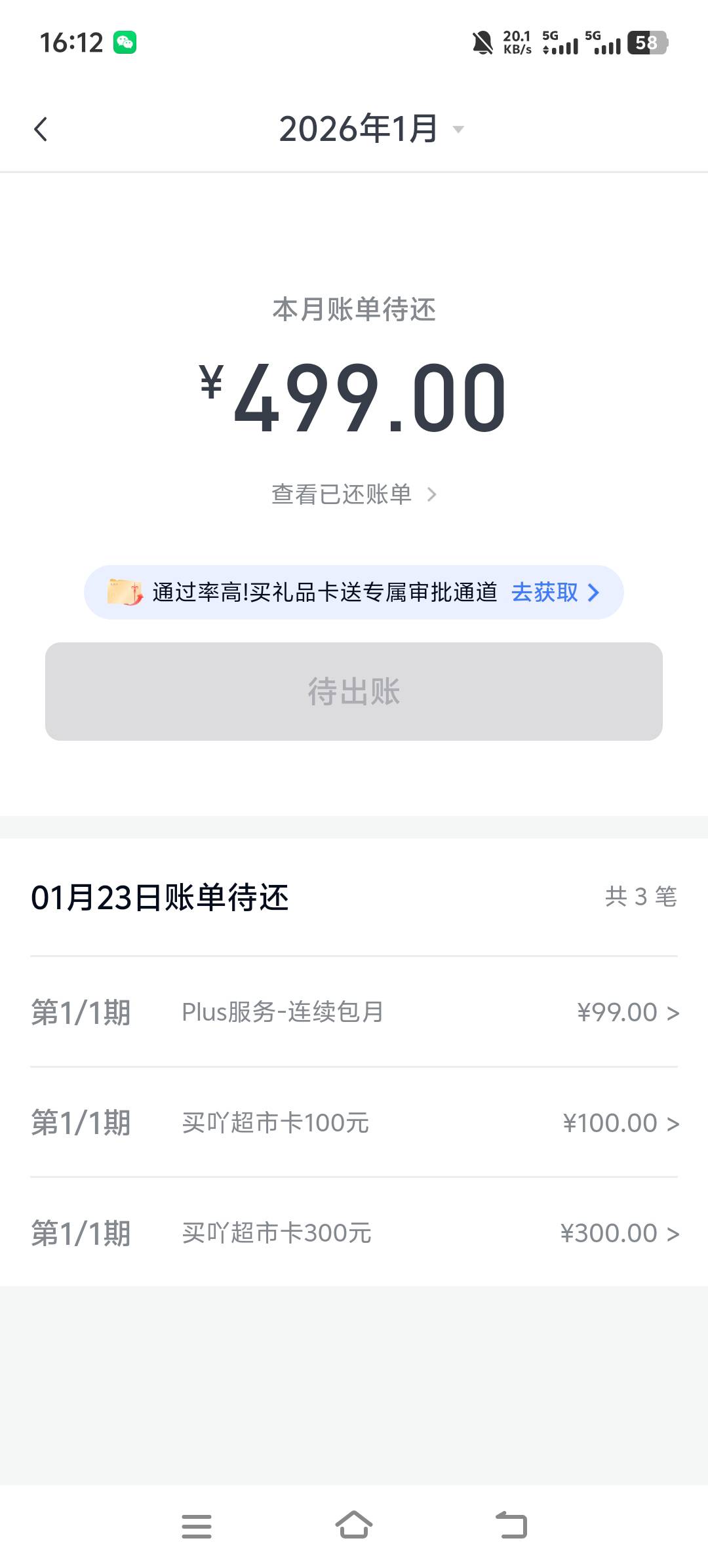Image resolution: width=708 pixels, height=1568 pixels.
Task: Expand the ¥99.00 item chevron
Action: click(673, 1013)
